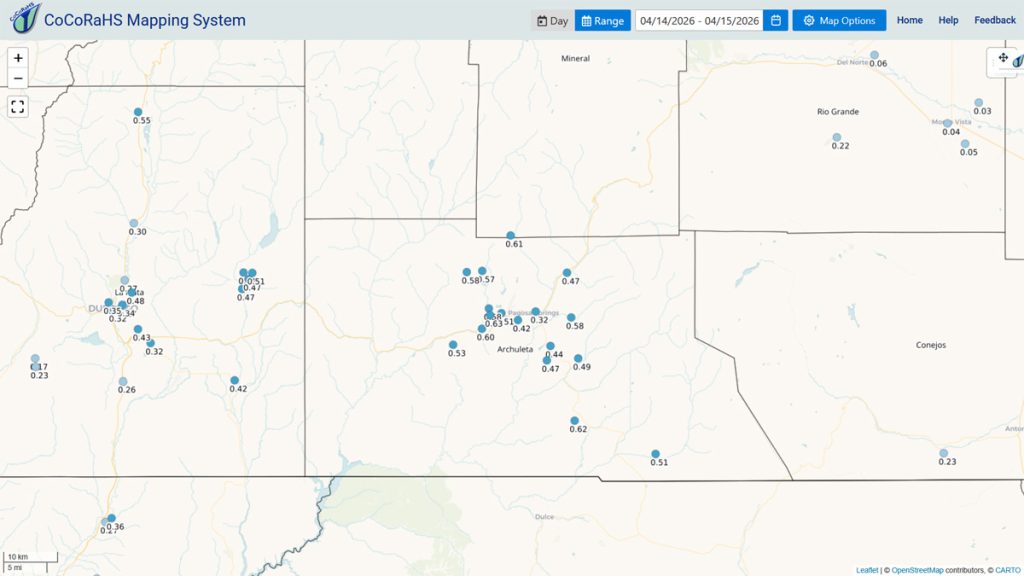
Task: Click the CoCoRaHS Mapping System title
Action: pos(145,20)
